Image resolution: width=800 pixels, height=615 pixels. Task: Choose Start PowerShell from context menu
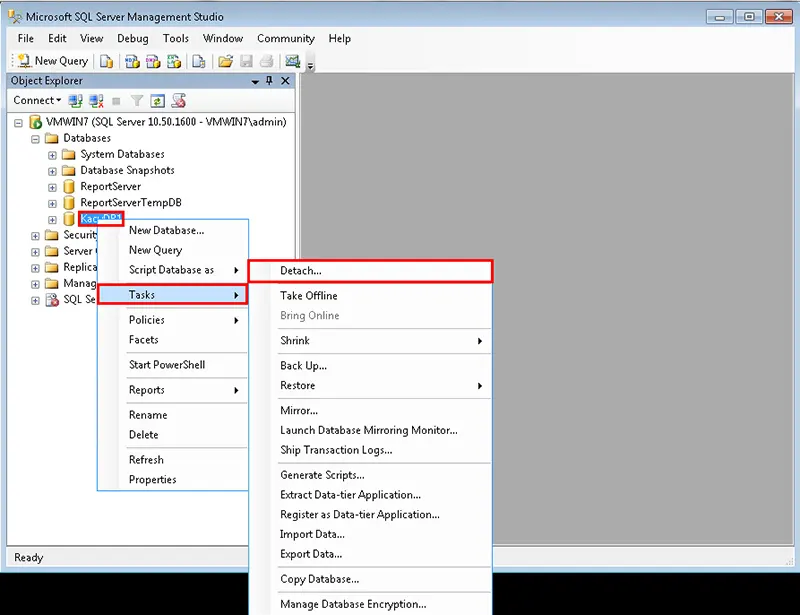pyautogui.click(x=172, y=365)
